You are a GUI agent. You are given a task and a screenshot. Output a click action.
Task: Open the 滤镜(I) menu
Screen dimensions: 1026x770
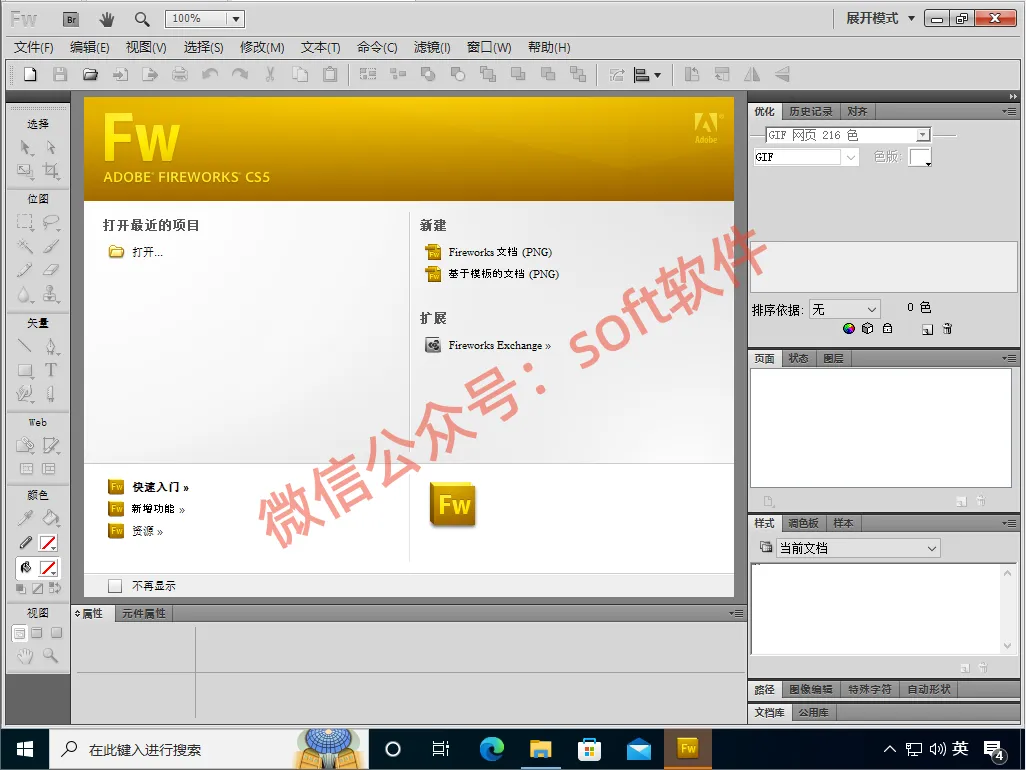pyautogui.click(x=432, y=48)
